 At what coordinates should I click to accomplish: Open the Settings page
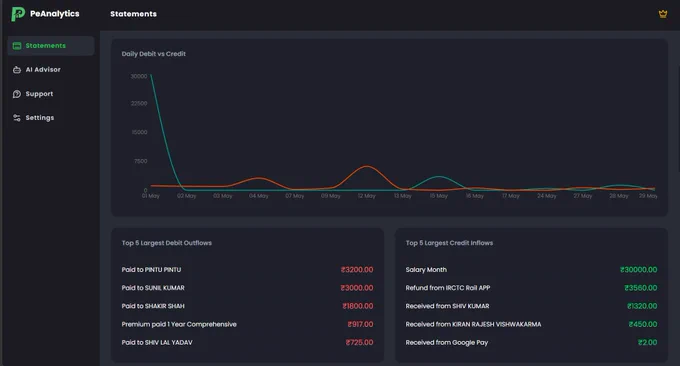tap(51, 118)
